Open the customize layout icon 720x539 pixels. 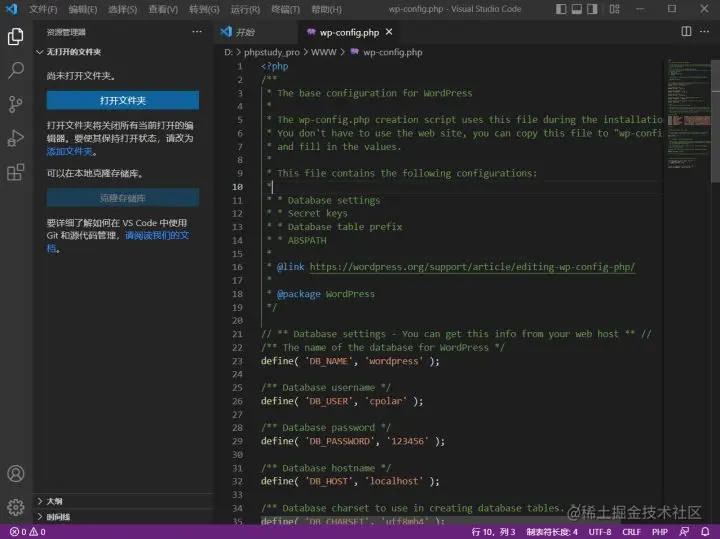pyautogui.click(x=614, y=9)
